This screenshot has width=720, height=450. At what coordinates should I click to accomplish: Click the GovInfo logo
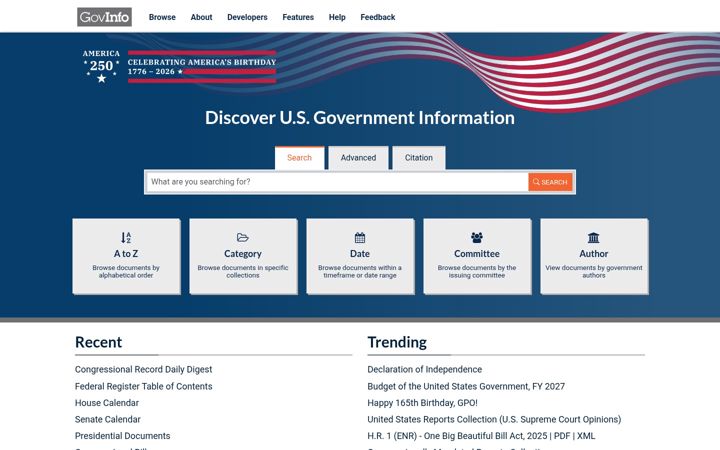[104, 17]
